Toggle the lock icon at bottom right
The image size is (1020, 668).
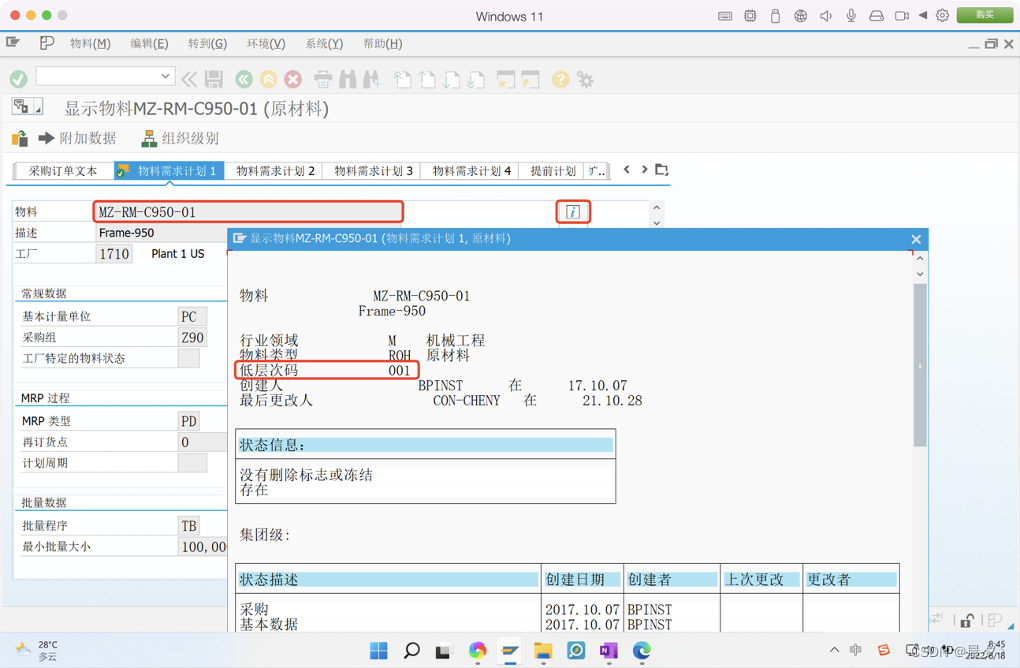coord(966,620)
